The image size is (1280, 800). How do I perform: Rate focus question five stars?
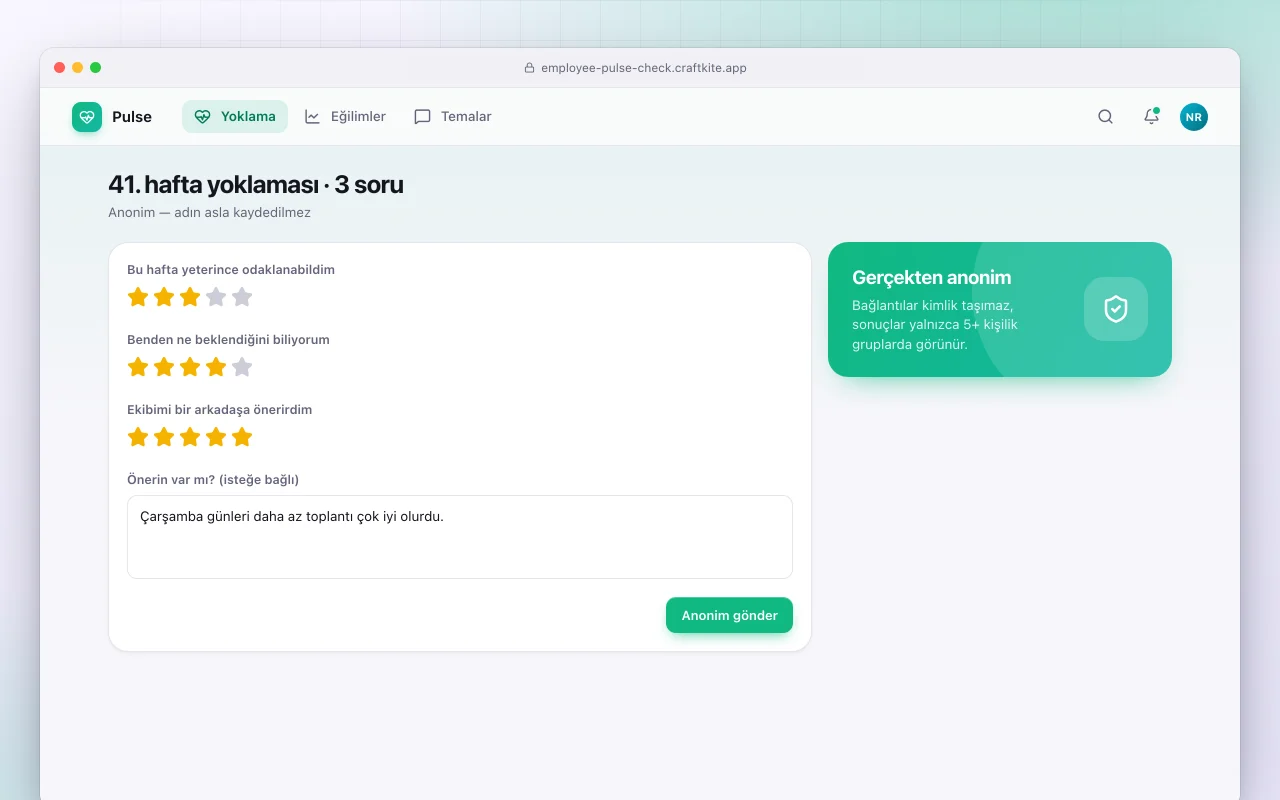[242, 297]
